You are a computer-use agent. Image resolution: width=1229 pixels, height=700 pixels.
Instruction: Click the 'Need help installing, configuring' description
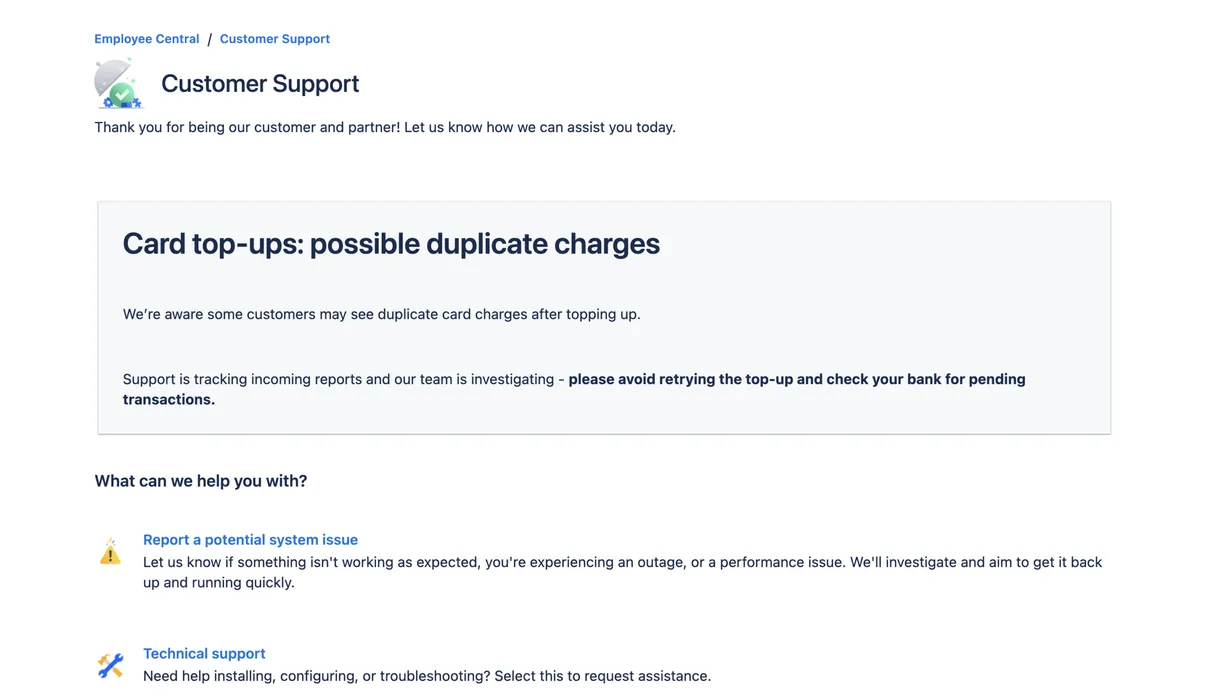426,676
